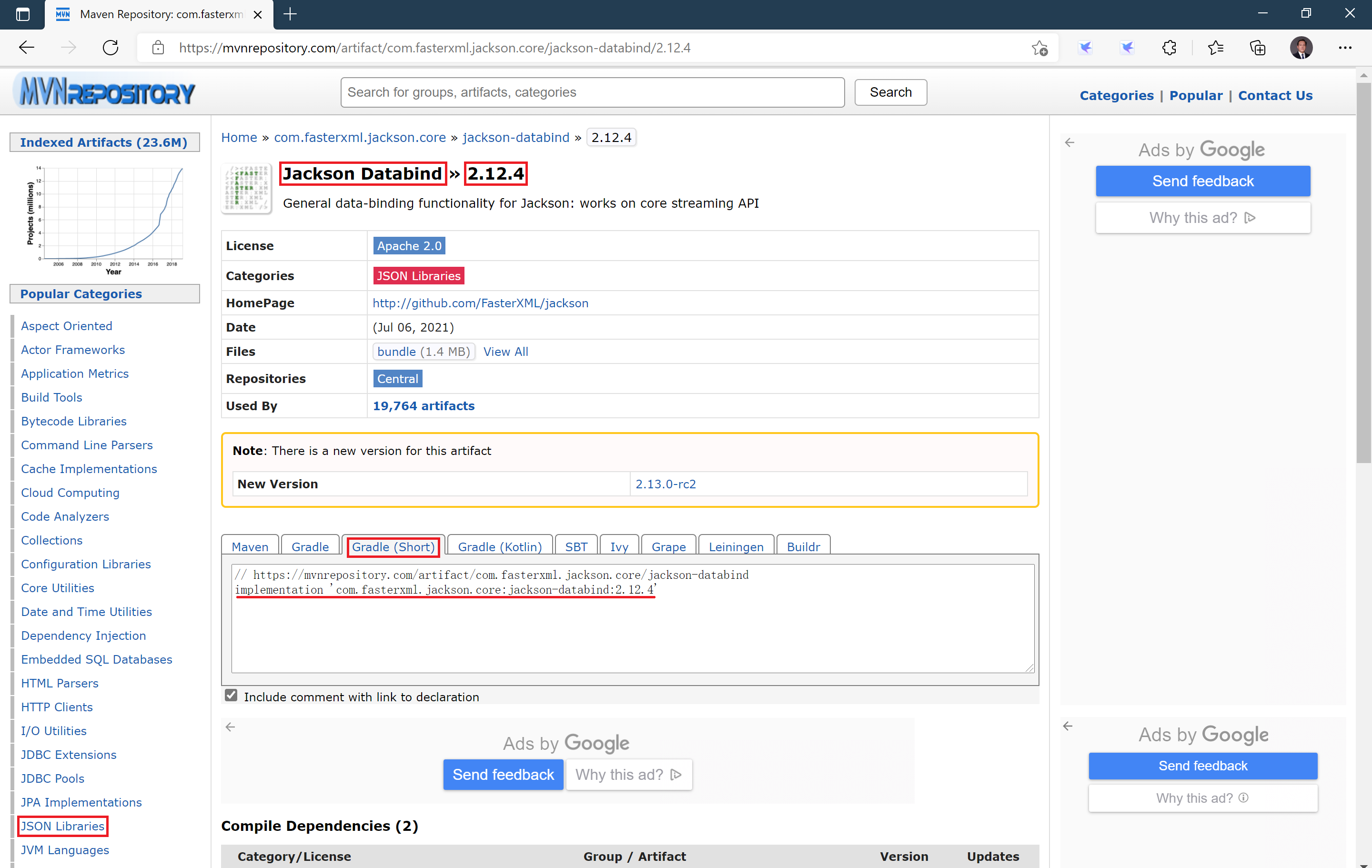Open Dependency Injection category
Viewport: 1372px width, 868px height.
[83, 635]
